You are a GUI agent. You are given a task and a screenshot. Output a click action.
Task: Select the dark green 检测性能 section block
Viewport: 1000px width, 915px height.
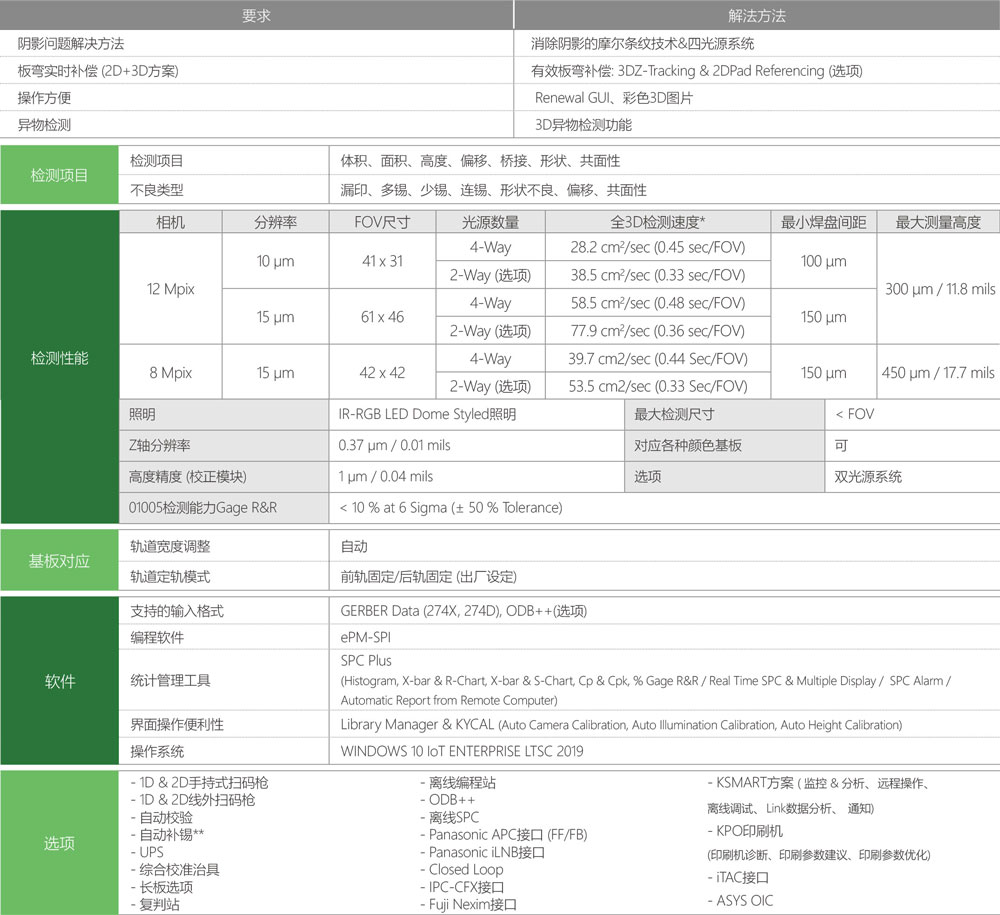[x=59, y=357]
